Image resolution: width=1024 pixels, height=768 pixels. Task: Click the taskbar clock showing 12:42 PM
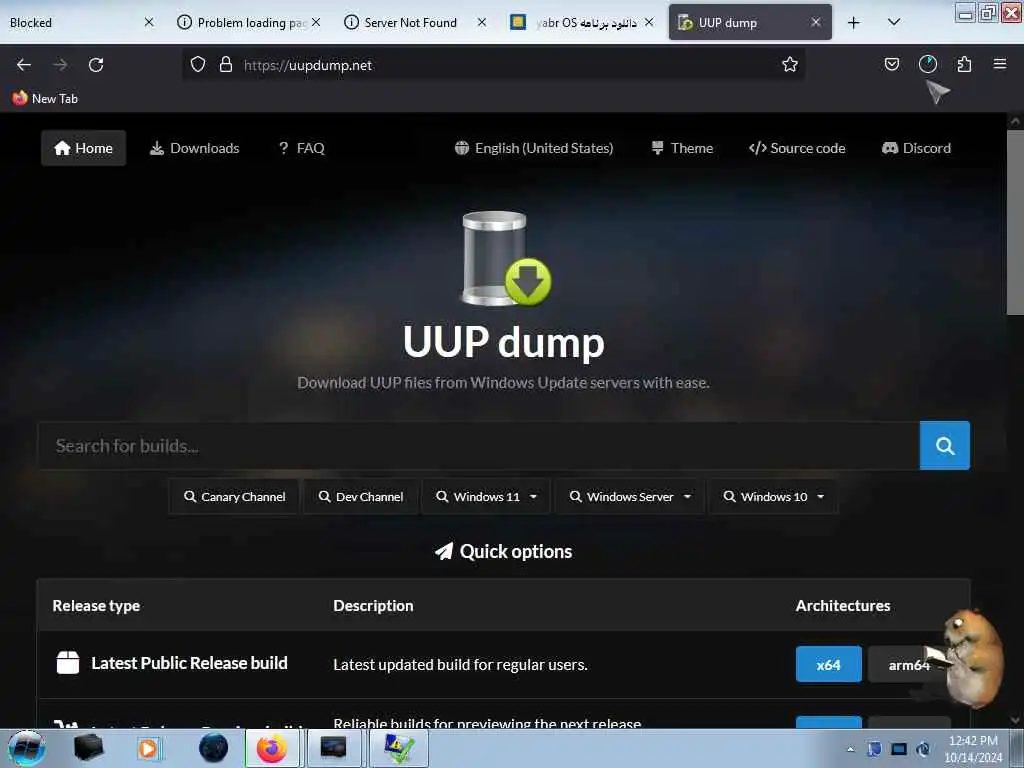tap(973, 749)
